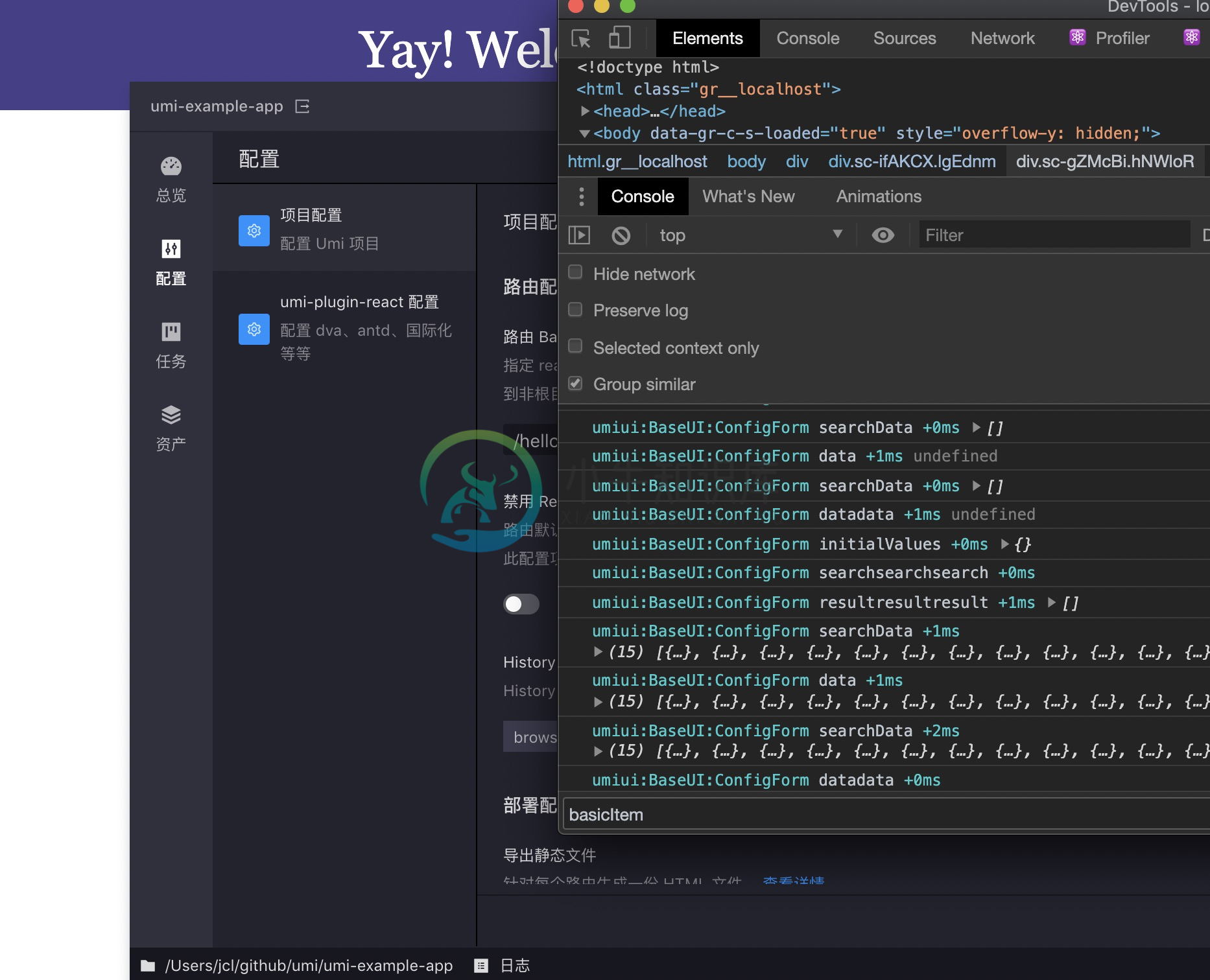Toggle the disable redirect switch

(521, 604)
